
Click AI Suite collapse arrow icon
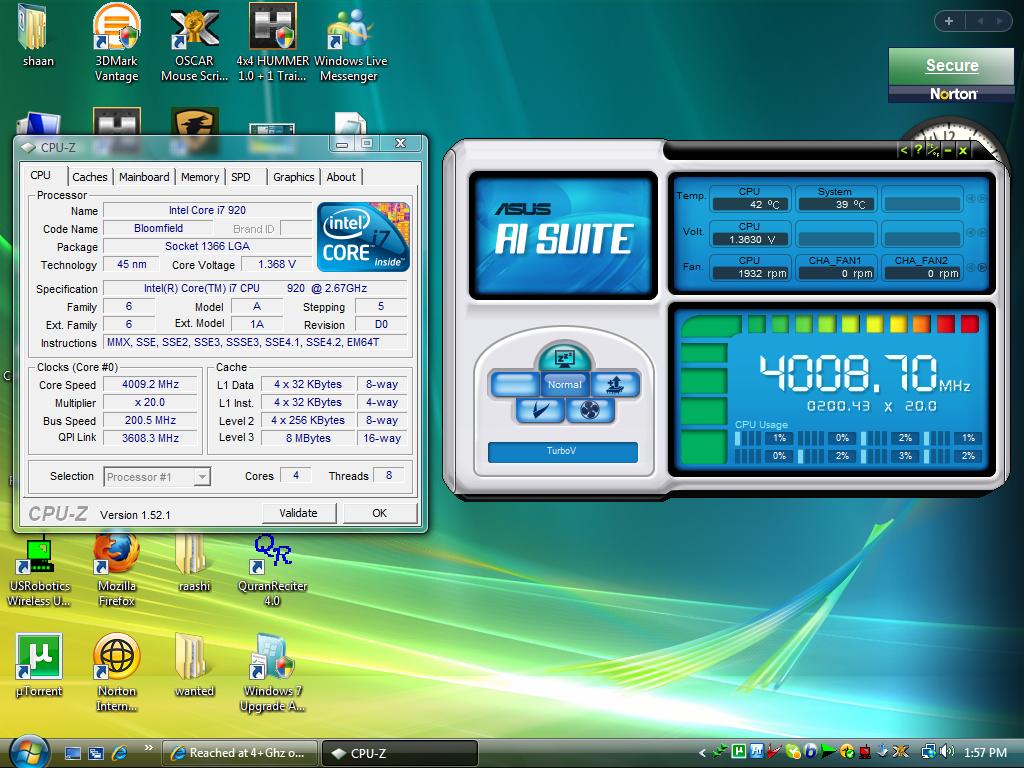pyautogui.click(x=903, y=150)
